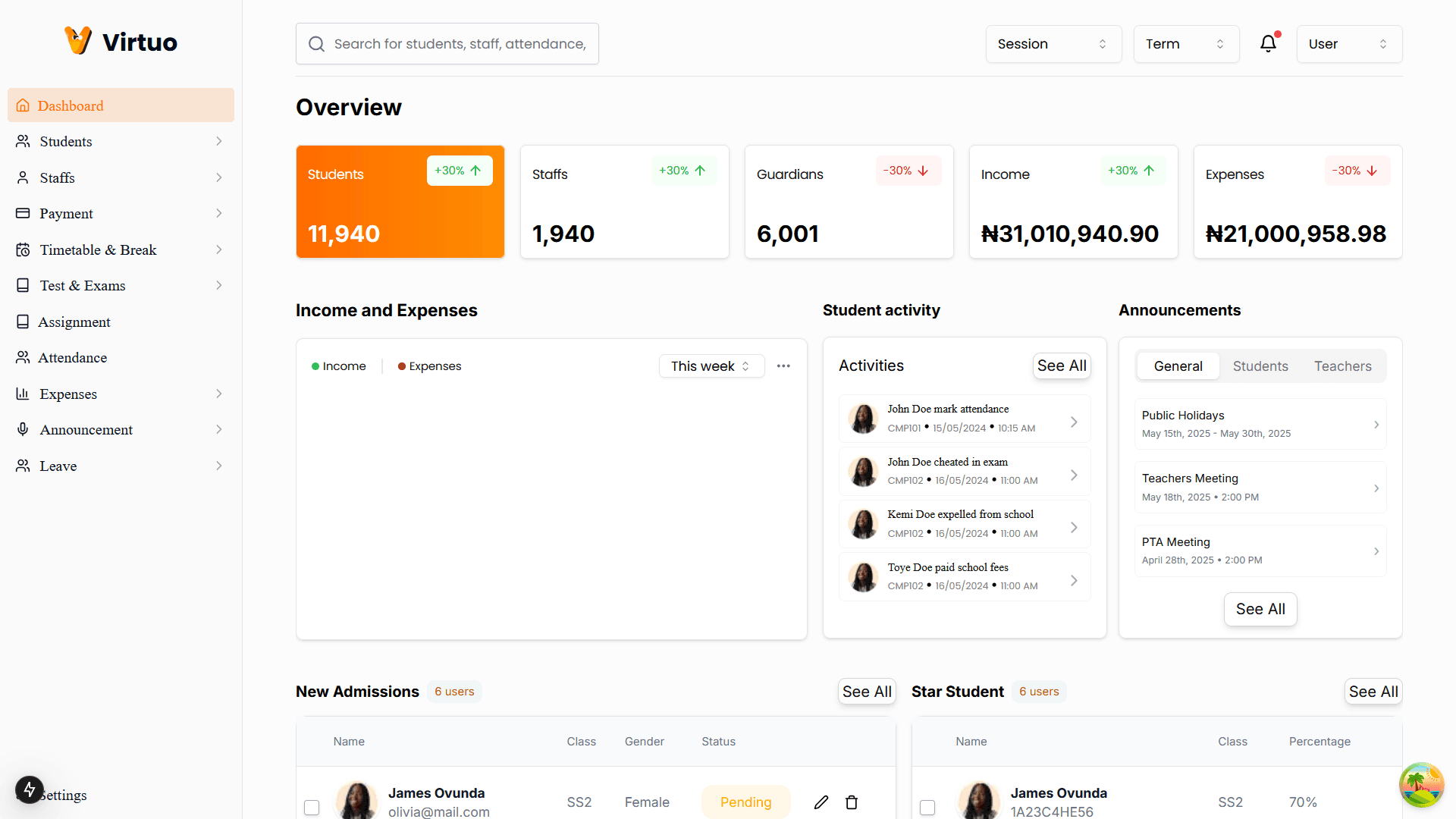
Task: Click the search students input field
Action: 447,44
